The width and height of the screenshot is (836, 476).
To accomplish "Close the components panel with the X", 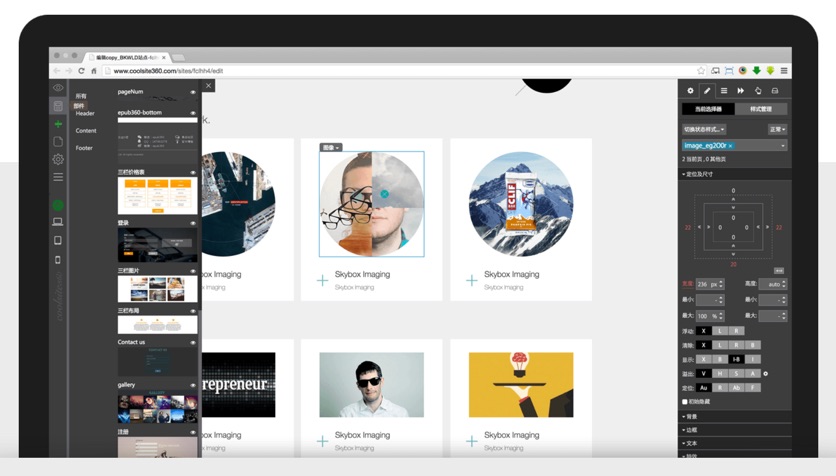I will [x=208, y=85].
